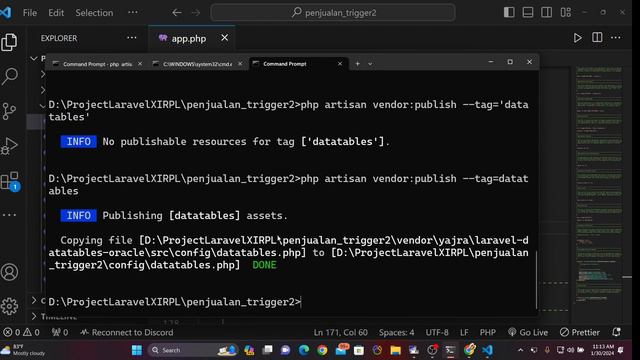This screenshot has width=640, height=360.
Task: Close the C:\WINDOWS\system32\cmd tab
Action: tap(240, 64)
